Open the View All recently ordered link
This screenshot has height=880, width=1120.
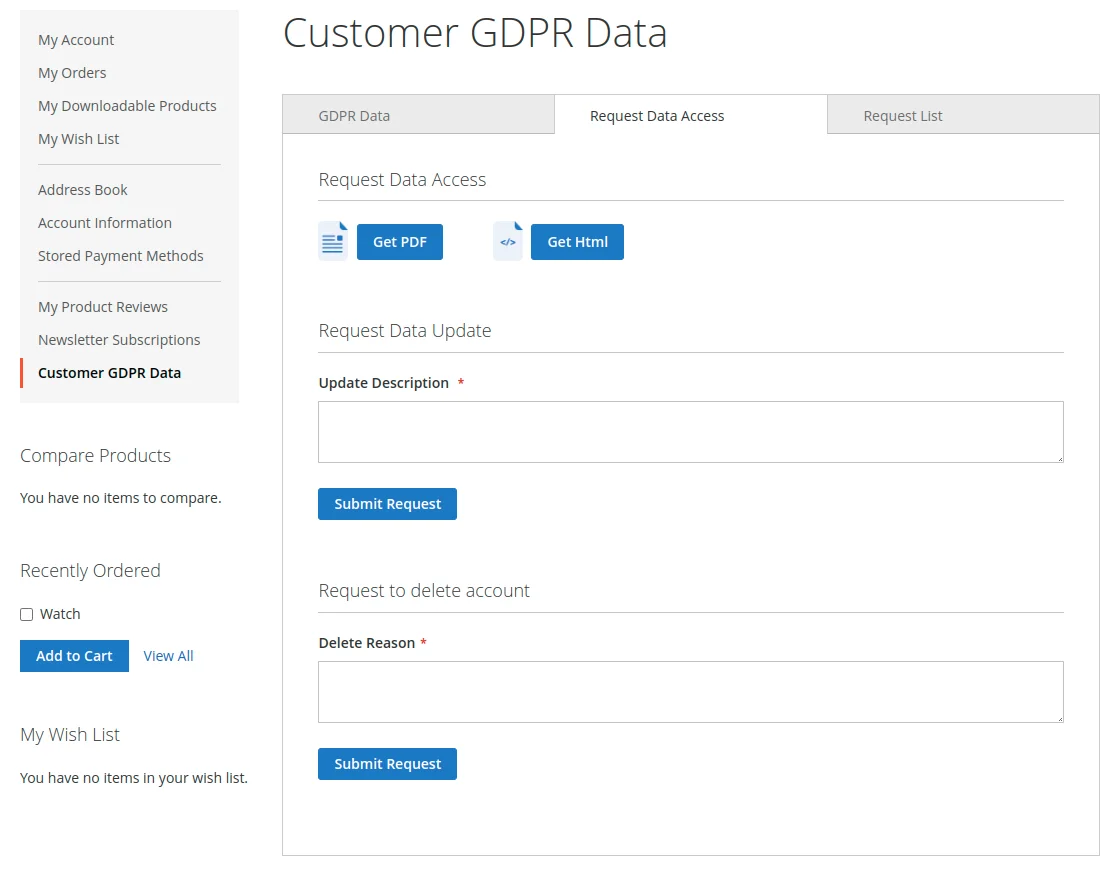168,656
